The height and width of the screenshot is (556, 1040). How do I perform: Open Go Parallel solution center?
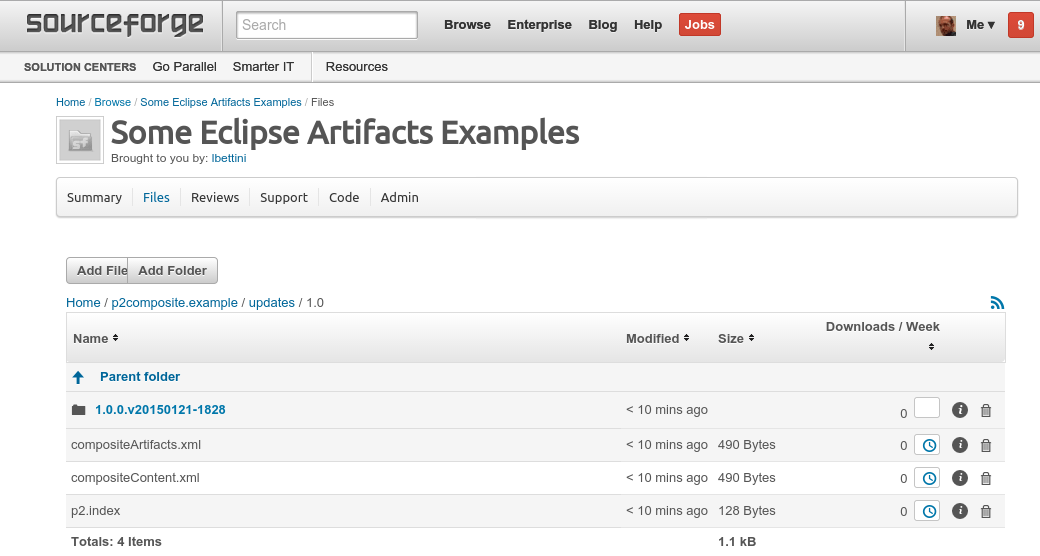[x=184, y=67]
